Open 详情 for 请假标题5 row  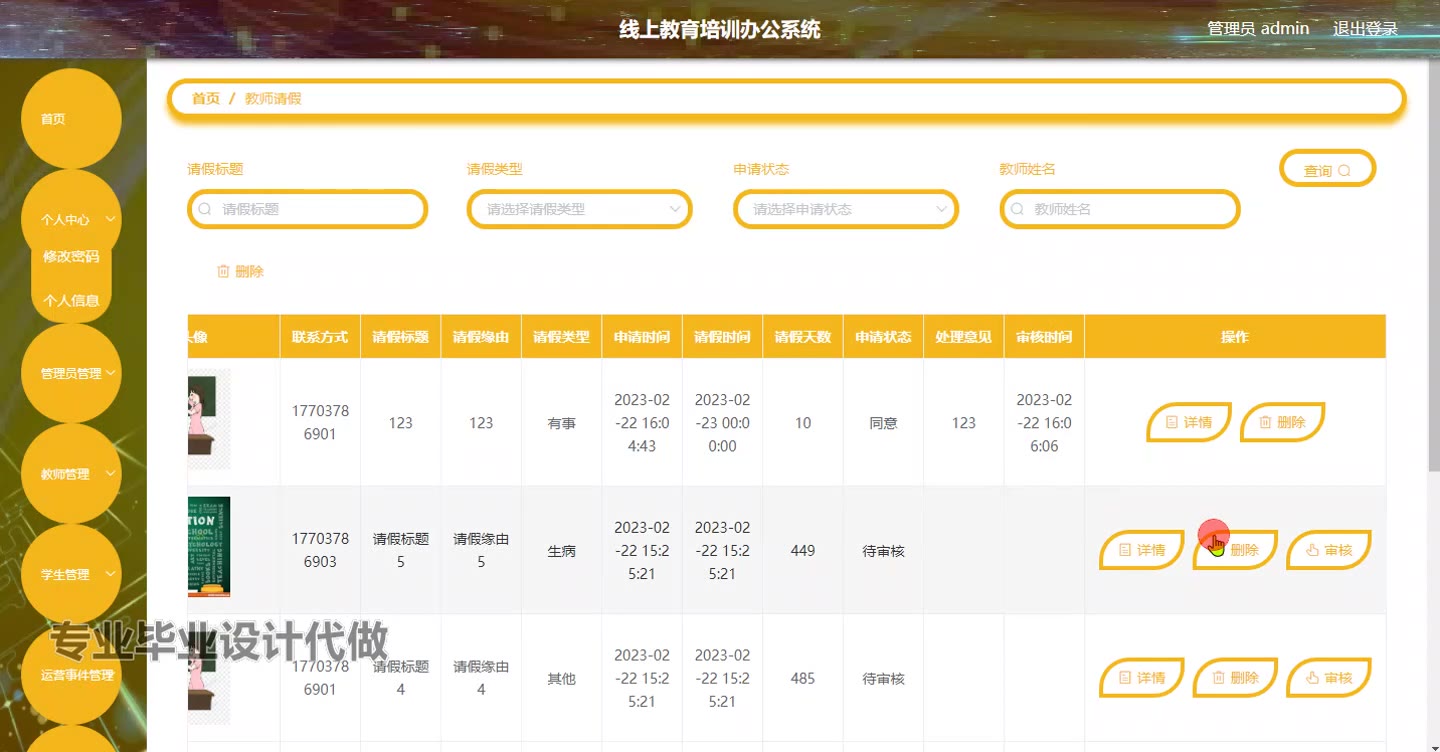pos(1142,550)
